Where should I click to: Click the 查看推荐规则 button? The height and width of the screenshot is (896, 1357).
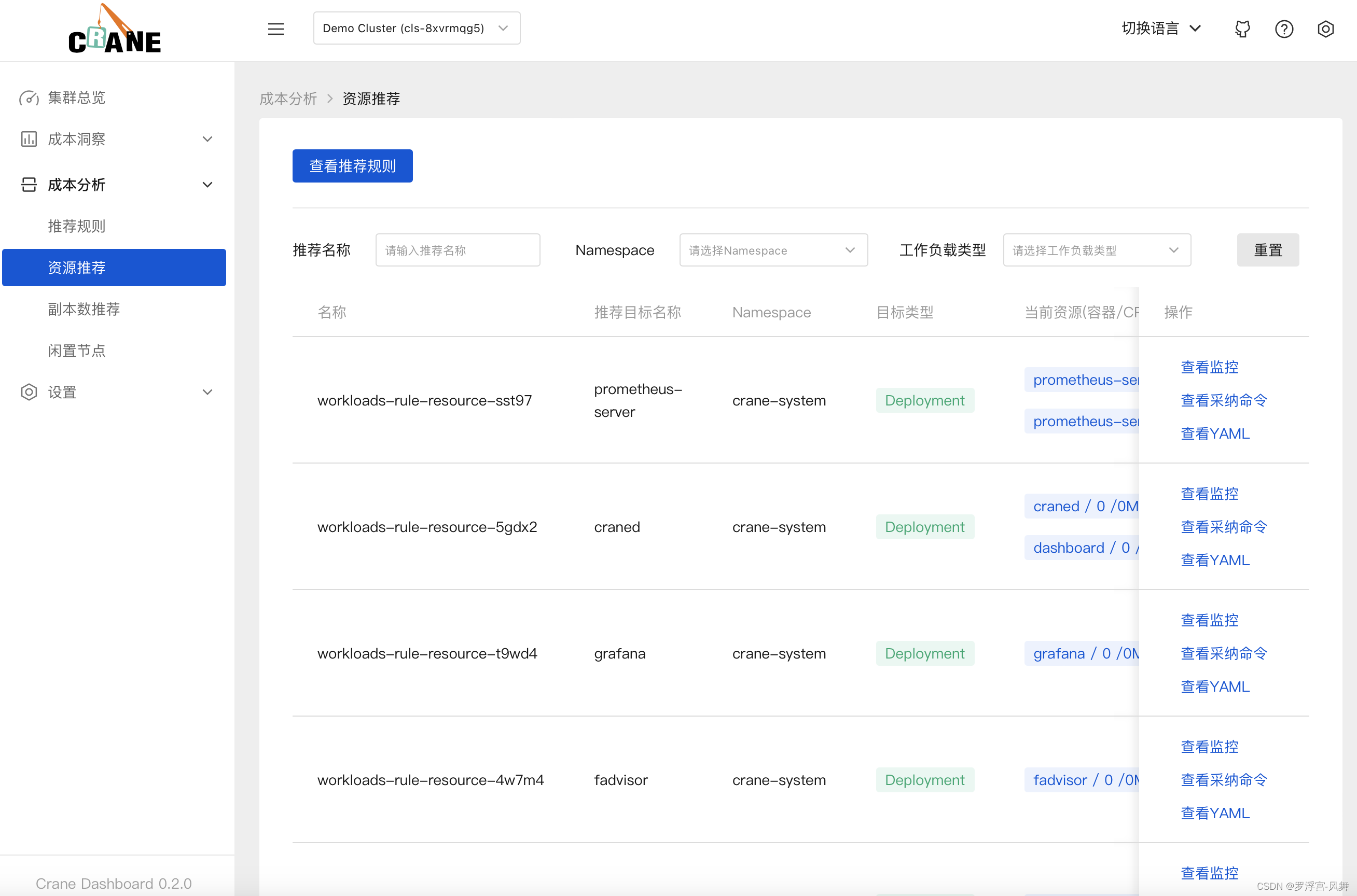coord(353,166)
